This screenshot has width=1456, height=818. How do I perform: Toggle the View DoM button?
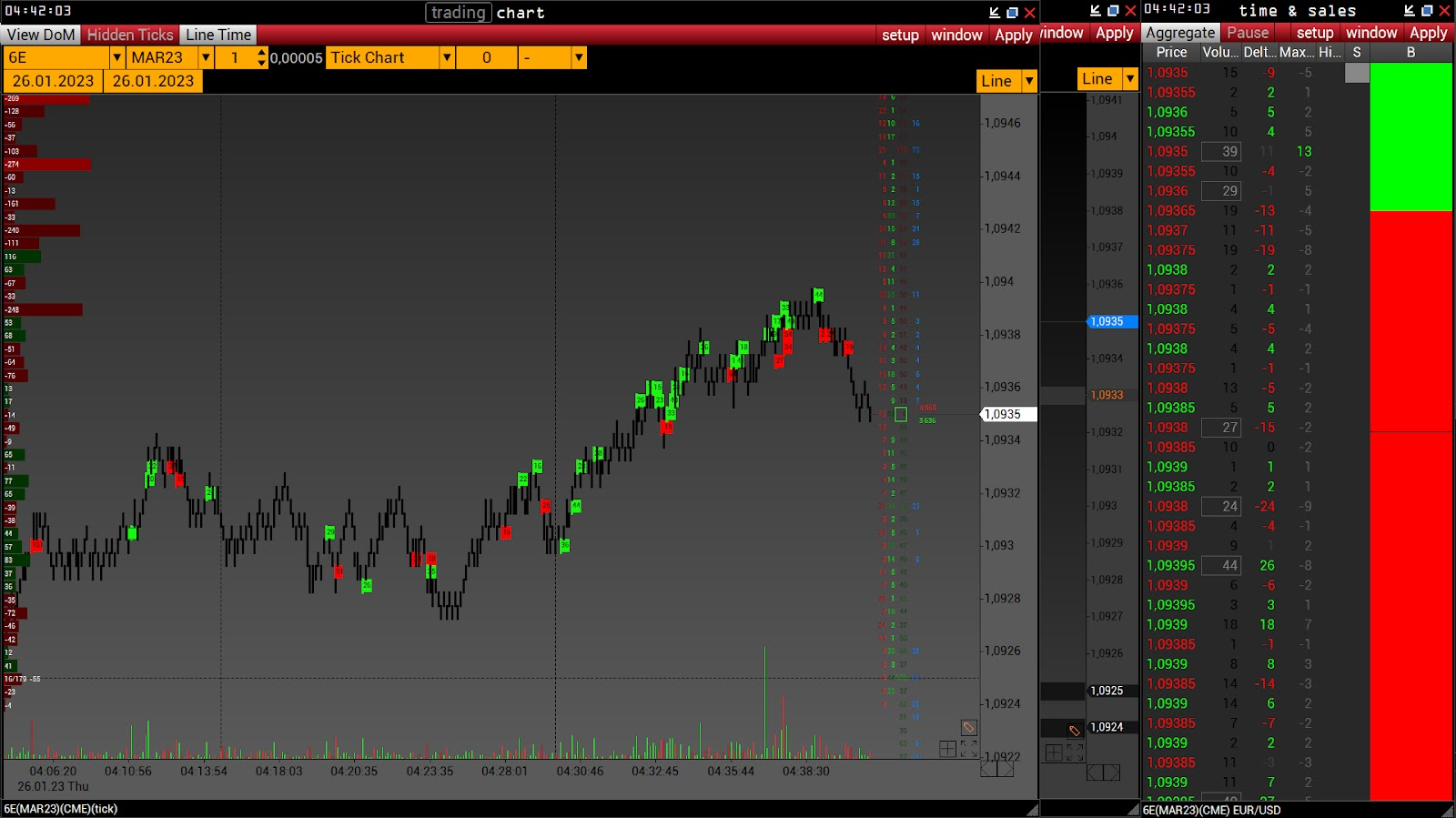click(41, 35)
